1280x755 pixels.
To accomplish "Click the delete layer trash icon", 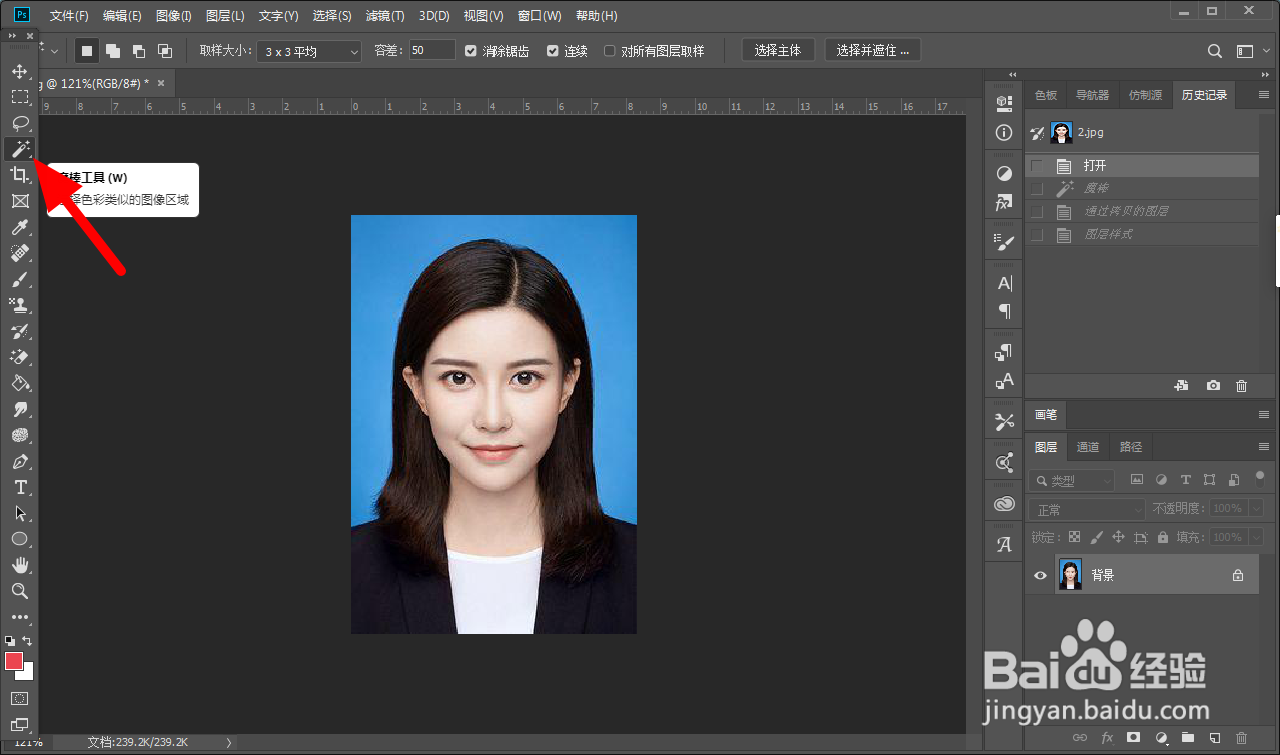I will [1241, 738].
